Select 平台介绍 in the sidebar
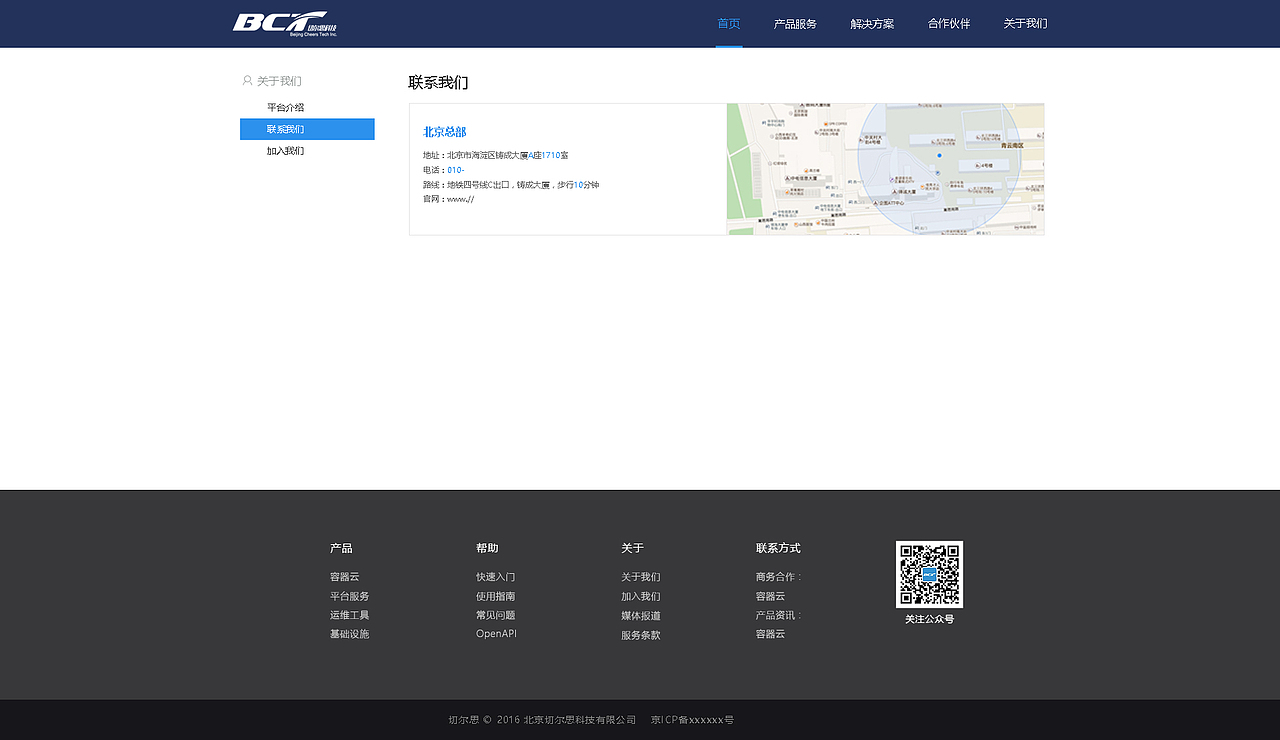This screenshot has height=740, width=1280. (x=286, y=107)
